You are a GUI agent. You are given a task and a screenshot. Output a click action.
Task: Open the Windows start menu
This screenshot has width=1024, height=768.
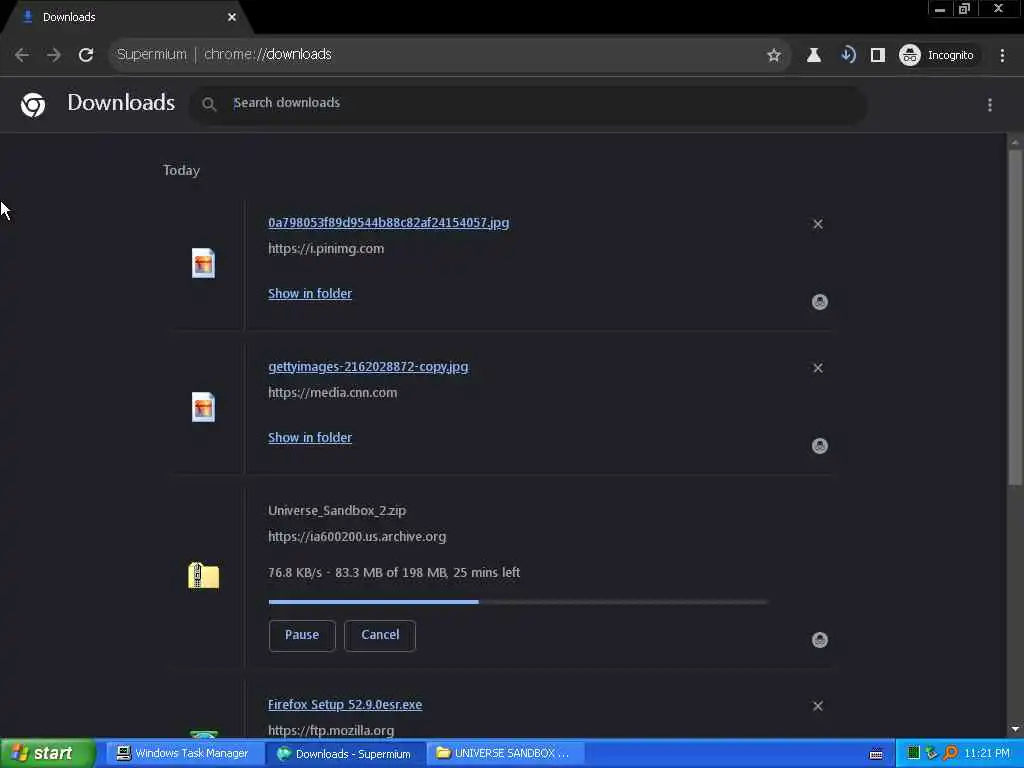point(47,754)
